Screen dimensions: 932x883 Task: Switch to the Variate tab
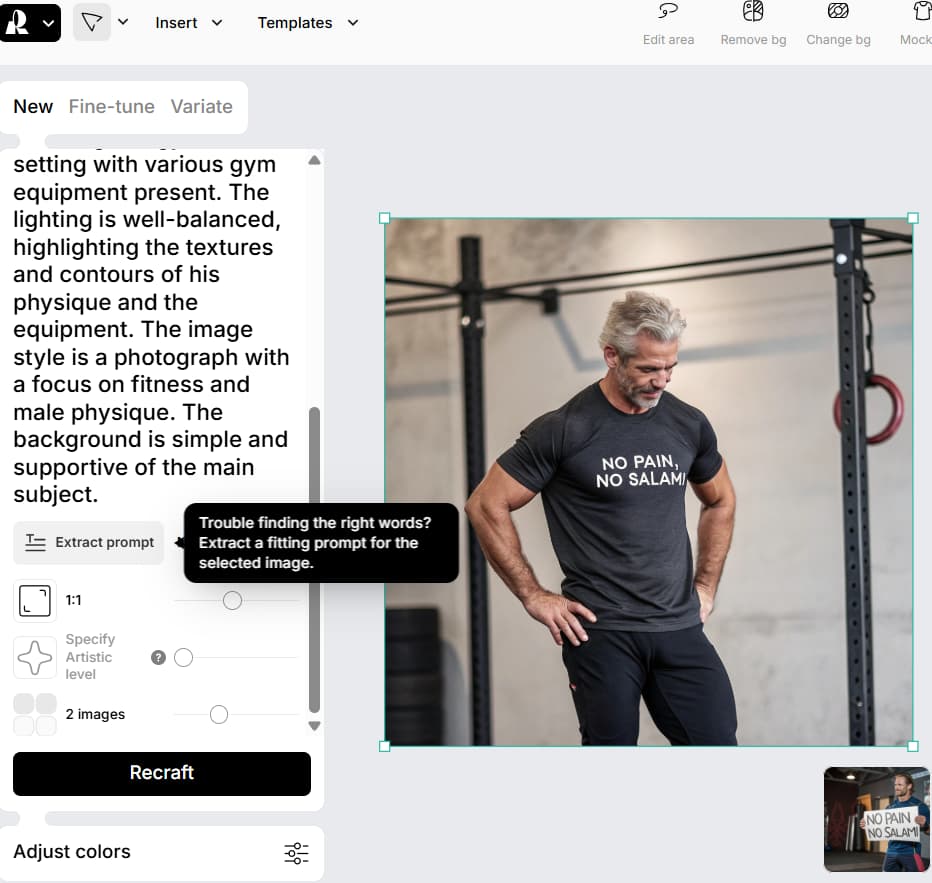coord(201,106)
